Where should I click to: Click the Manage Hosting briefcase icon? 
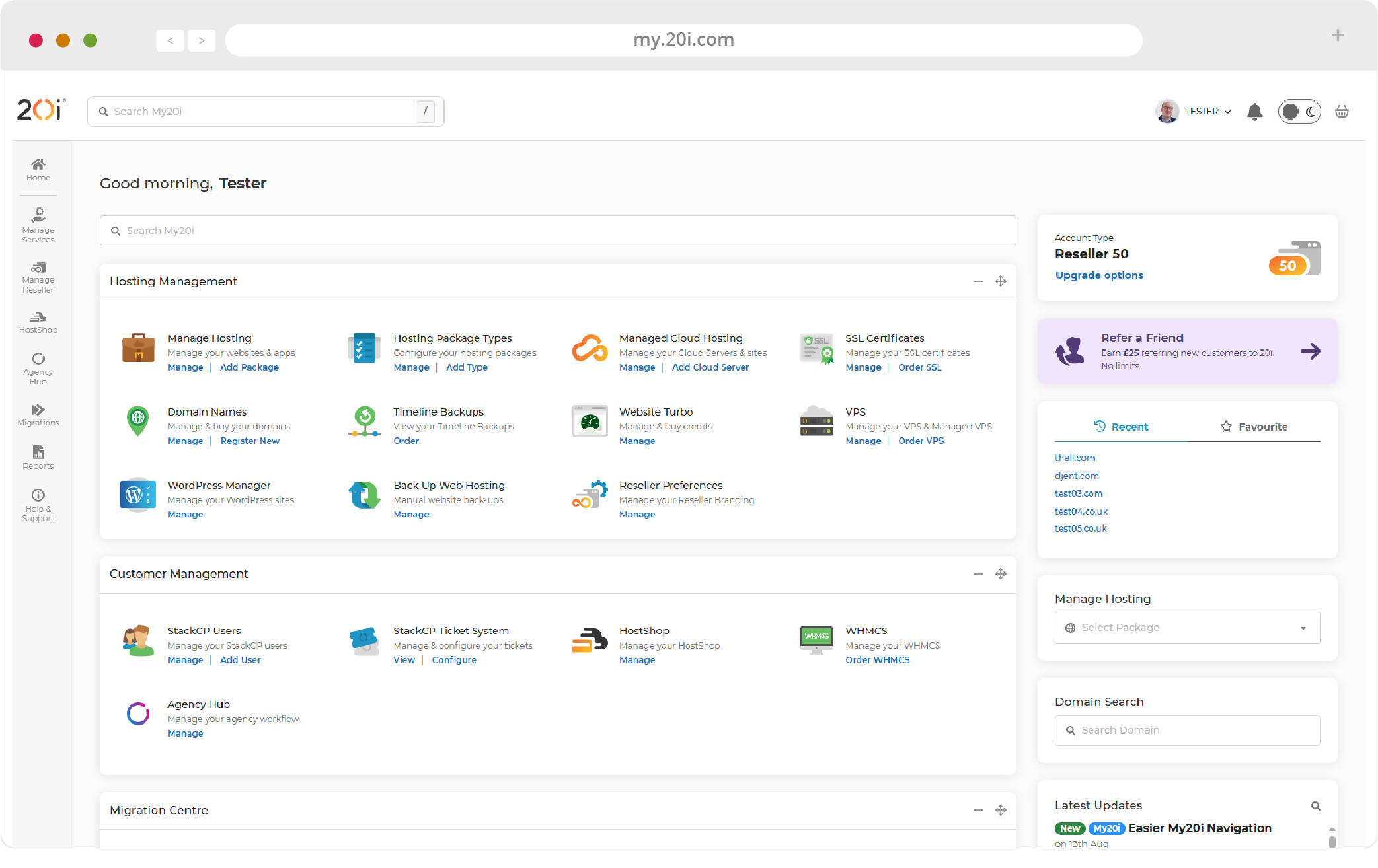[138, 347]
